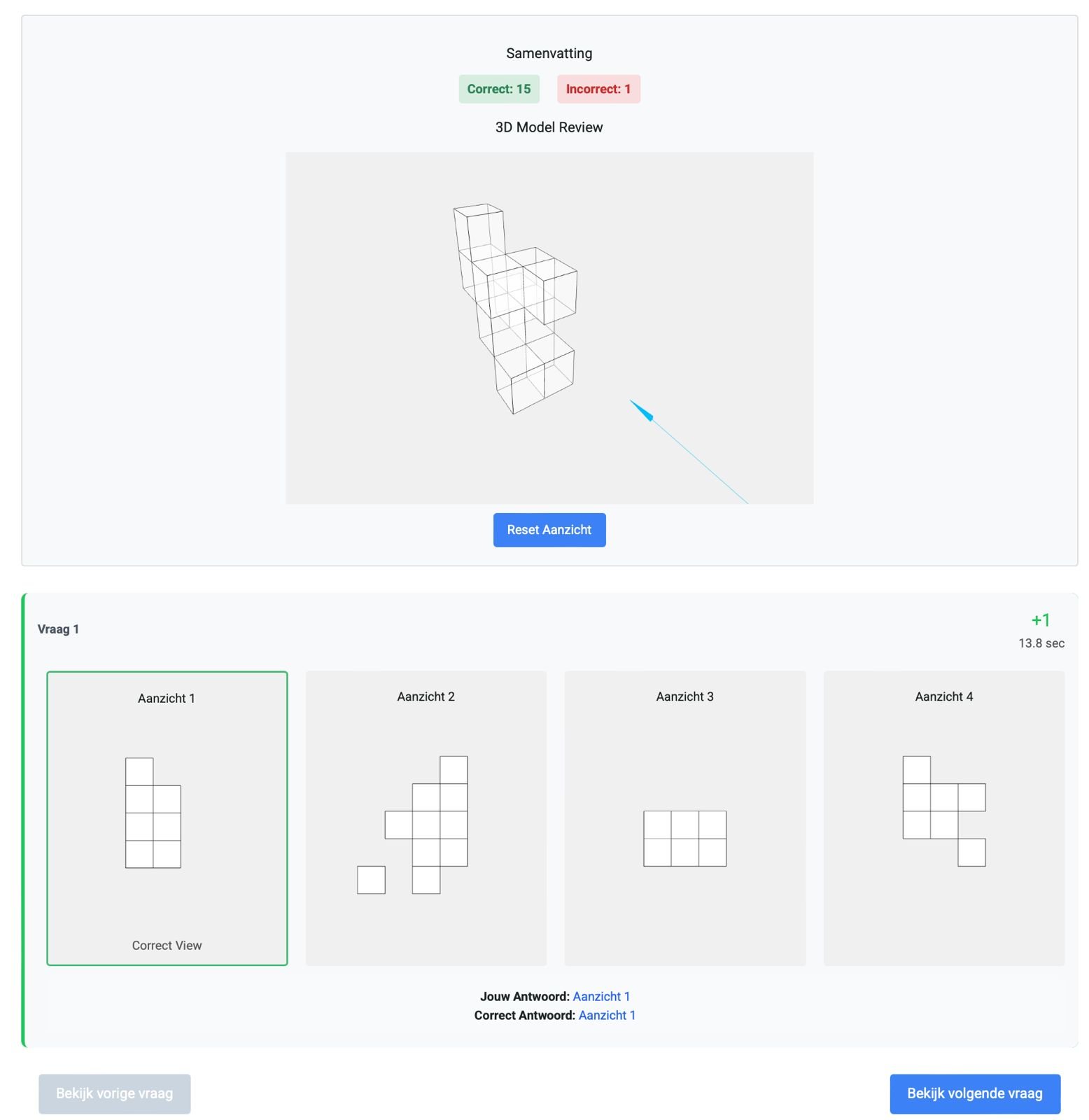Click Bekijk volgende vraag button
The height and width of the screenshot is (1120, 1089).
[x=974, y=1093]
